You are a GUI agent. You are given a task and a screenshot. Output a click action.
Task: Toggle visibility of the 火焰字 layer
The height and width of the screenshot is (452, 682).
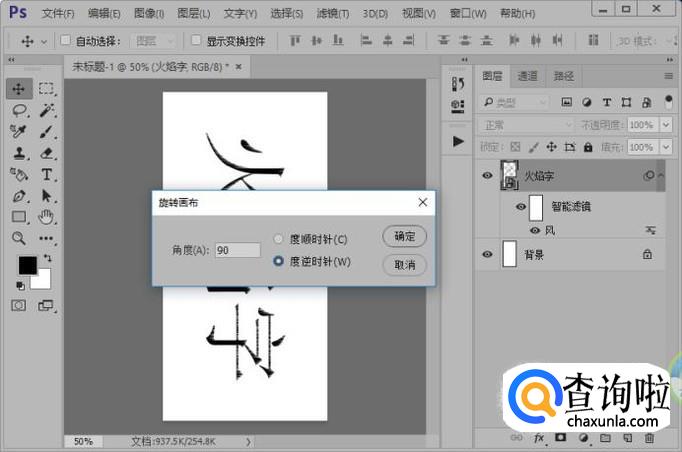[487, 175]
